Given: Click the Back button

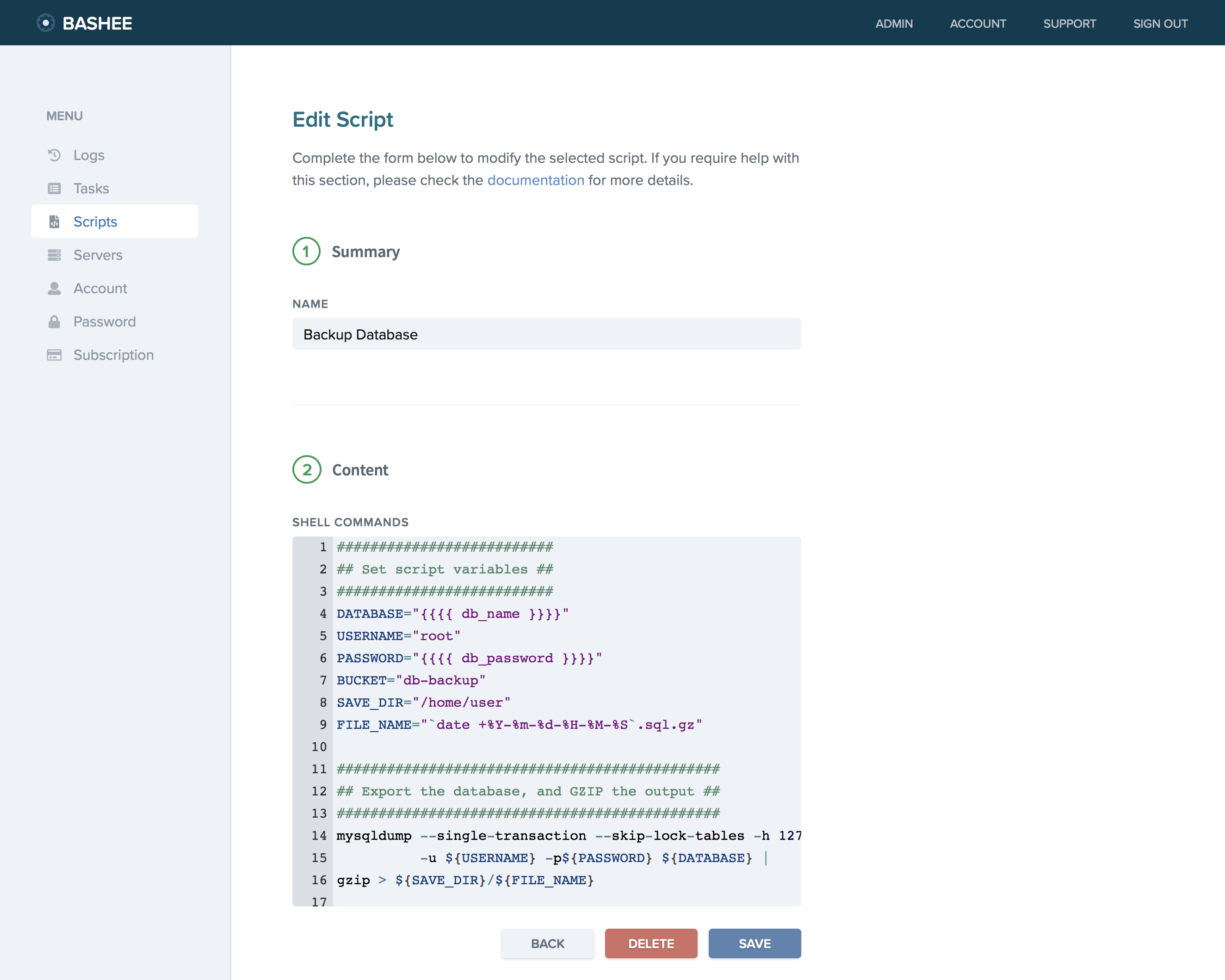Looking at the screenshot, I should 547,943.
